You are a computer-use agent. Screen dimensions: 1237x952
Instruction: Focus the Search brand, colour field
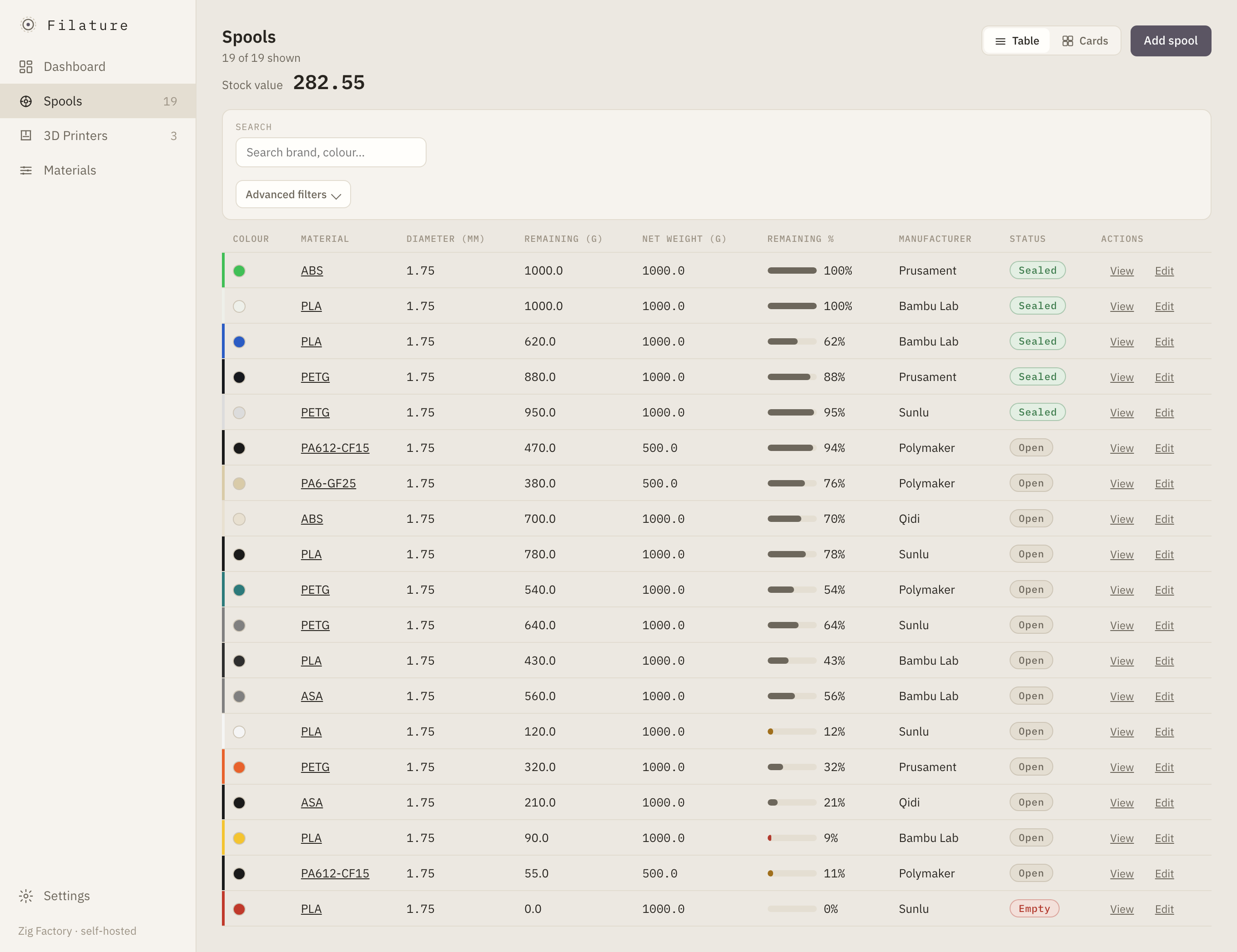tap(331, 152)
